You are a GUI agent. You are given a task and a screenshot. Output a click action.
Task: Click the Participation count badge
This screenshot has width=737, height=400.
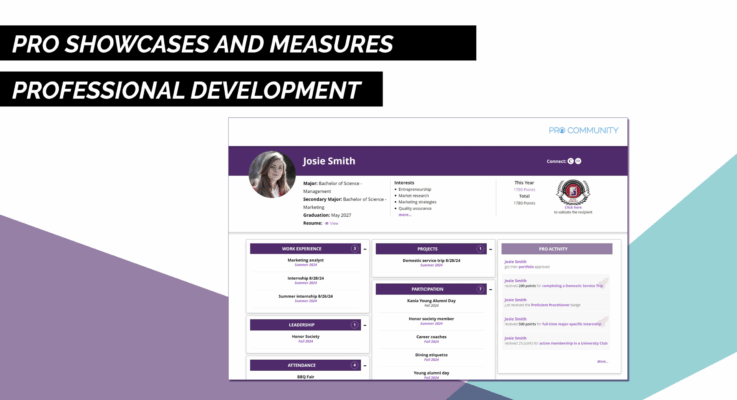click(480, 289)
